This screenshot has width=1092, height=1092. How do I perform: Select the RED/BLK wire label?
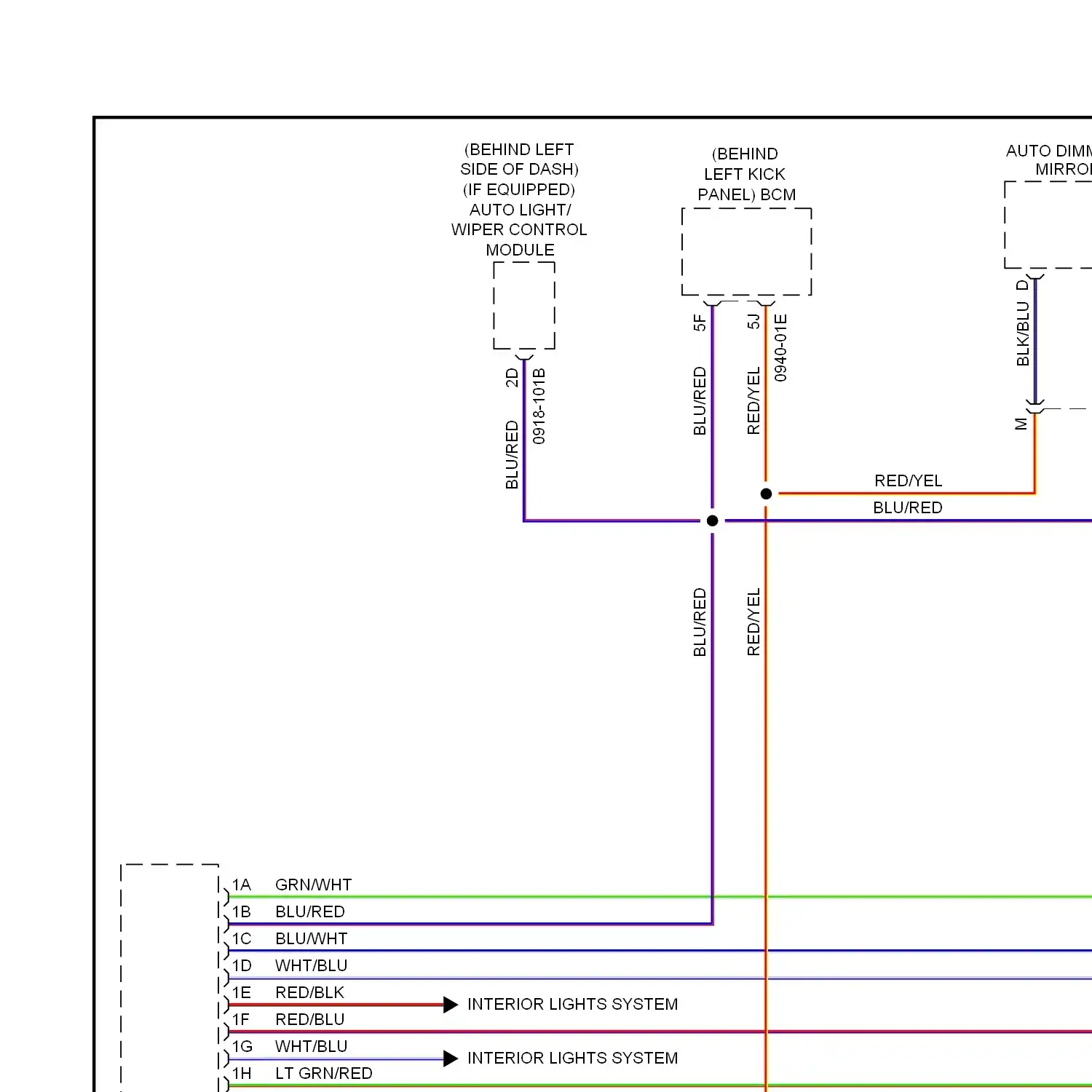tap(310, 992)
